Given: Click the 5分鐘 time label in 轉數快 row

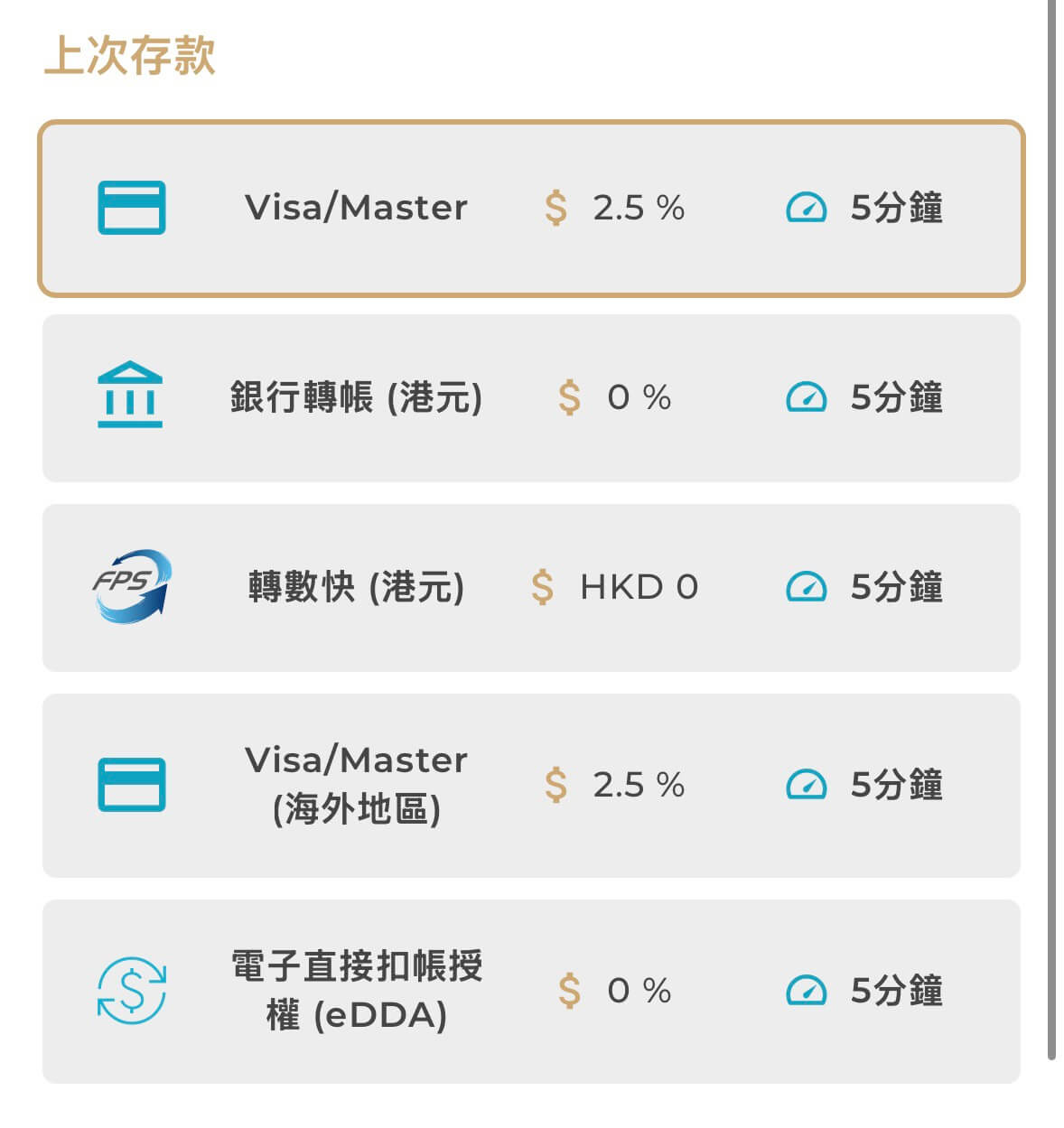Looking at the screenshot, I should pos(896,587).
